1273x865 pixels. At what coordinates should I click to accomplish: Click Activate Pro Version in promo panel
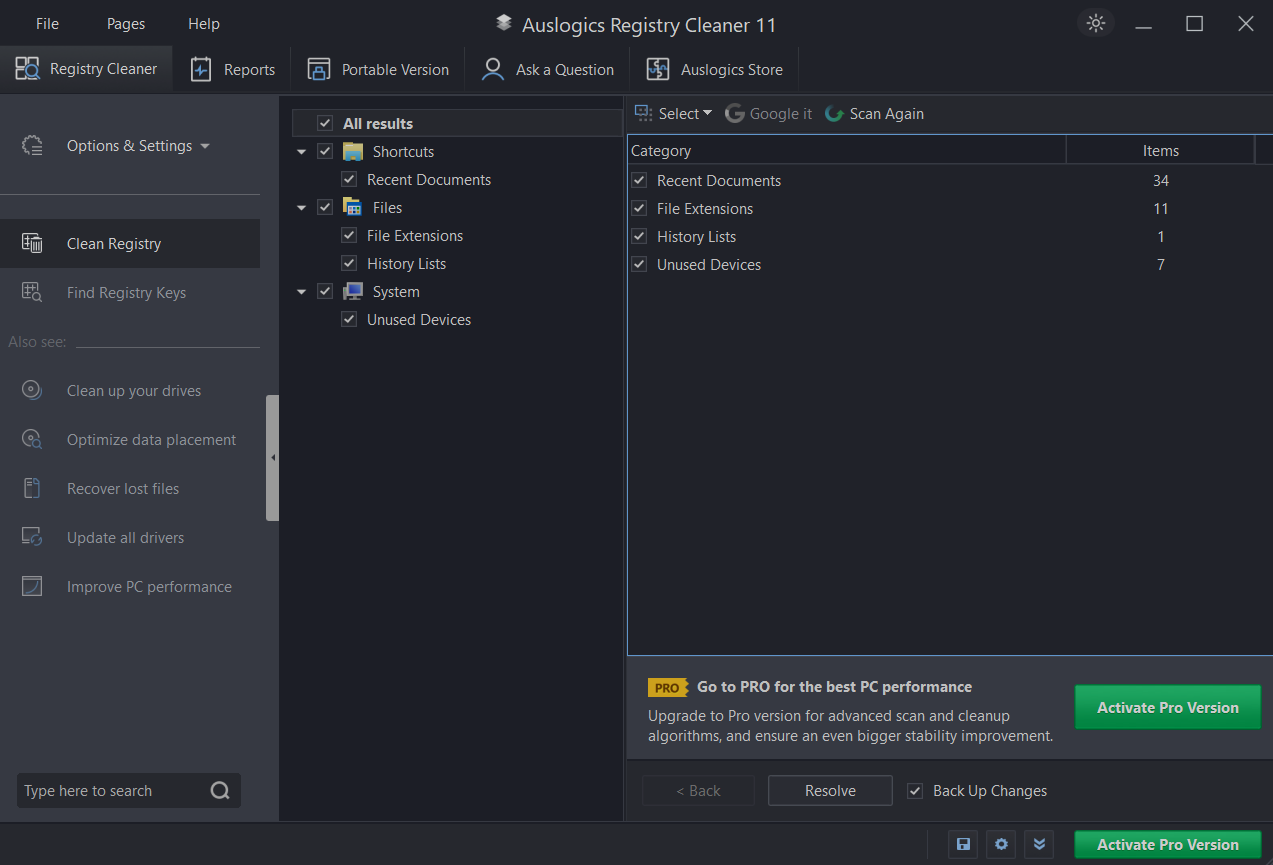(x=1167, y=708)
